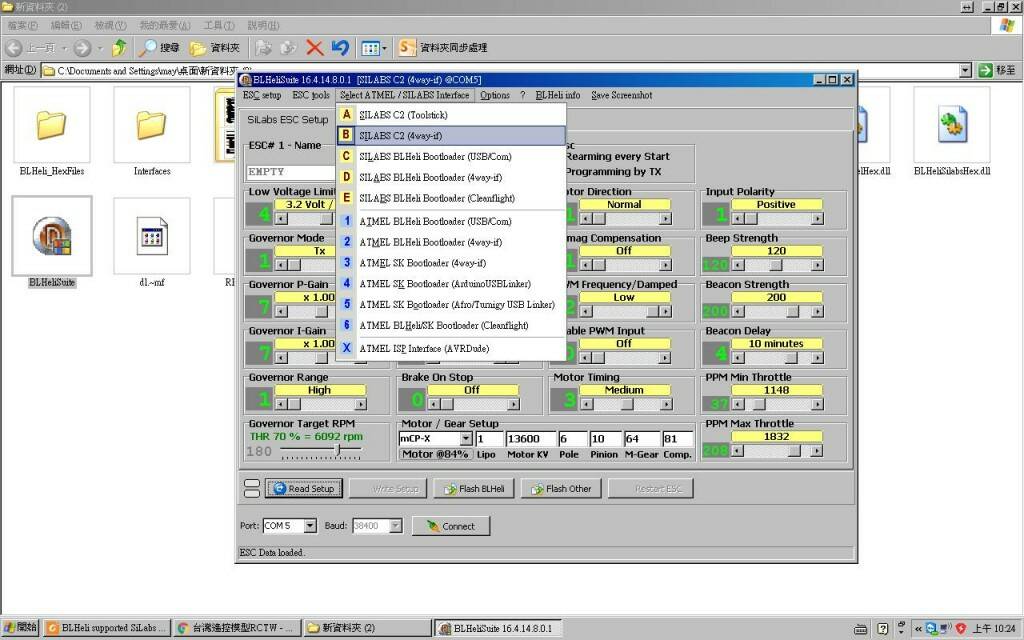The width and height of the screenshot is (1024, 640).
Task: Click the help question mark tray icon
Action: click(883, 629)
